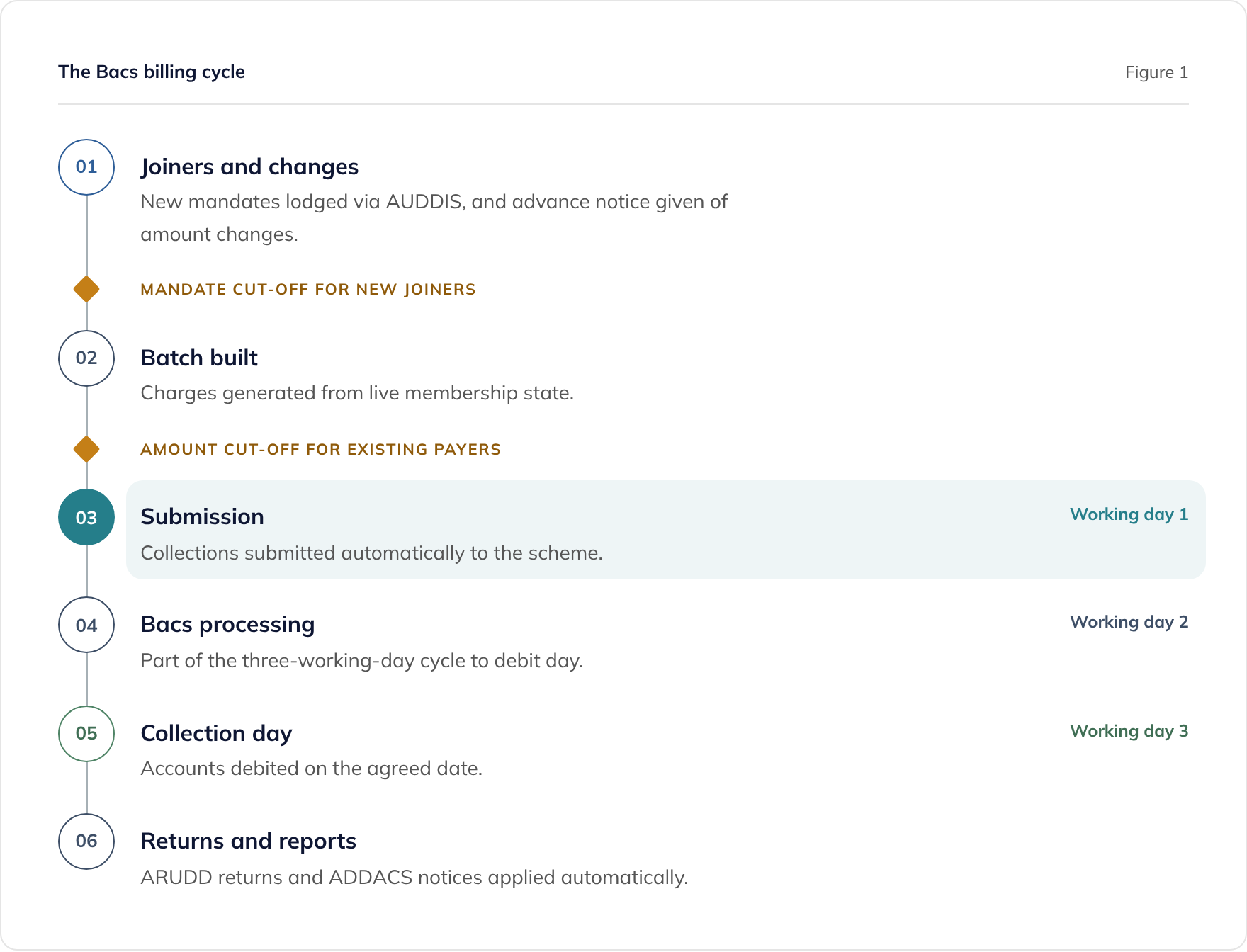Click the Working day 3 label

point(1129,732)
